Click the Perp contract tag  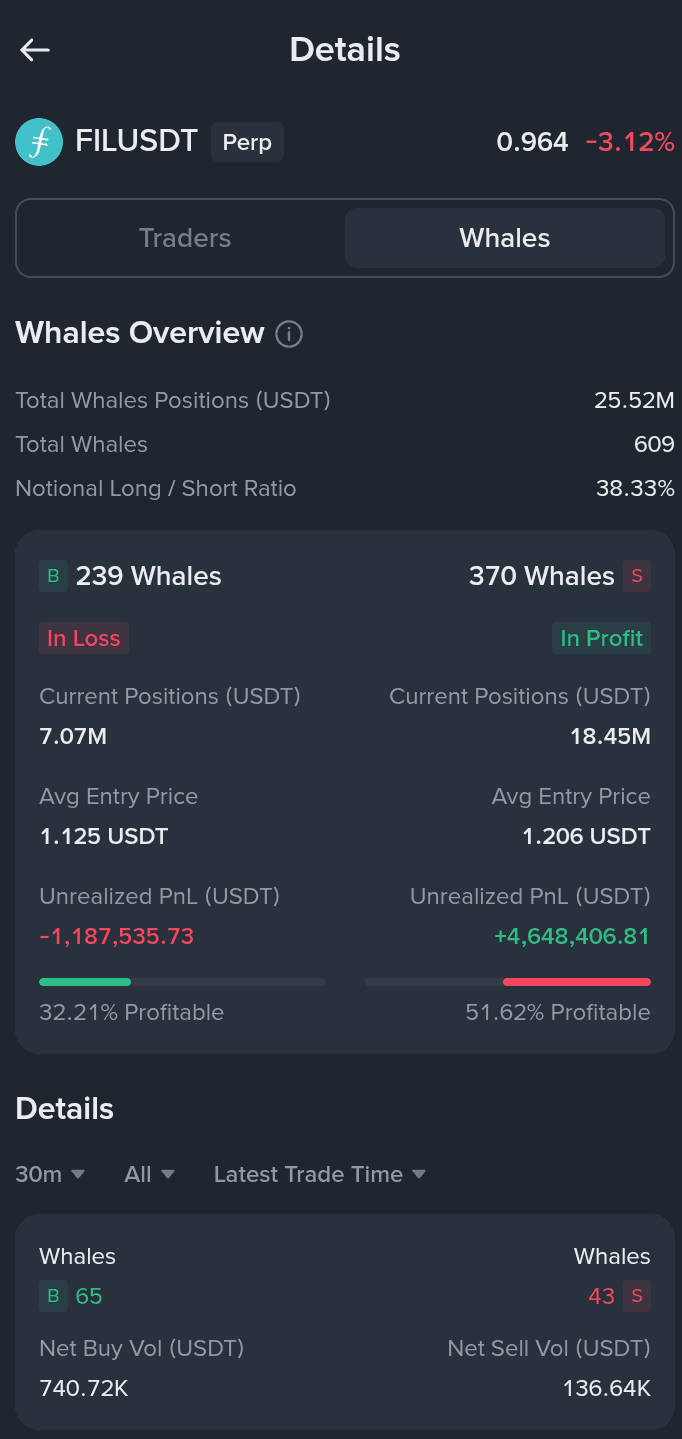(247, 142)
